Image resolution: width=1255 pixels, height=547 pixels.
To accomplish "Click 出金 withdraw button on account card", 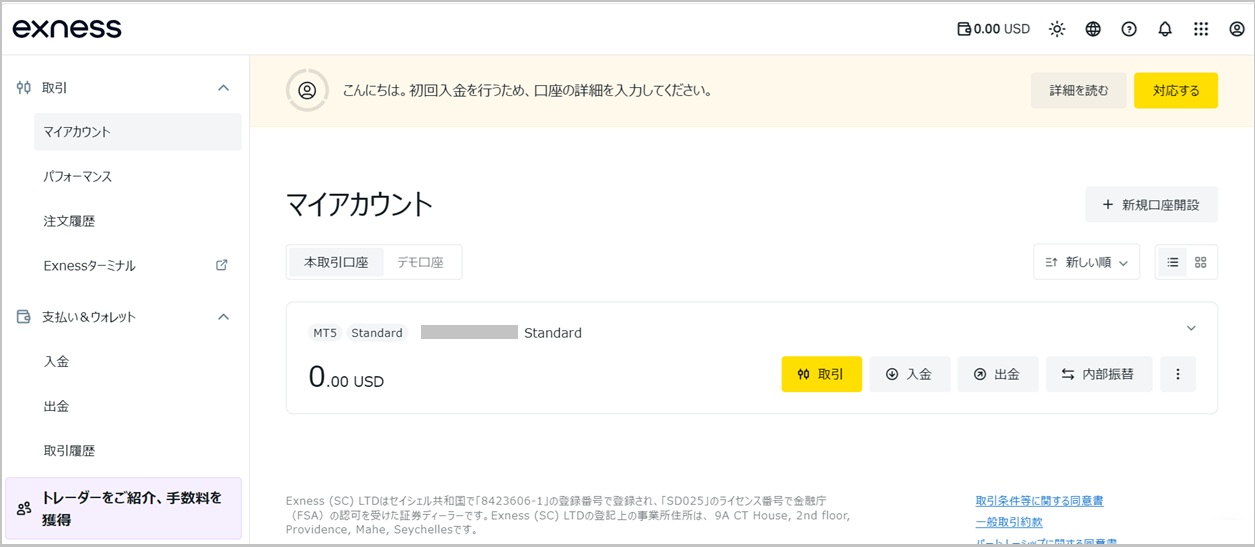I will point(998,374).
